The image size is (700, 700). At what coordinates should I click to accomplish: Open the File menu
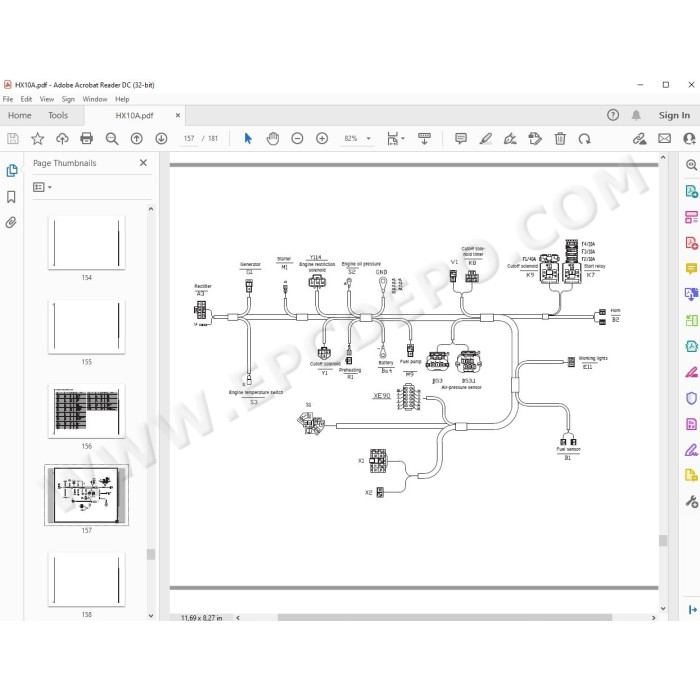[8, 99]
